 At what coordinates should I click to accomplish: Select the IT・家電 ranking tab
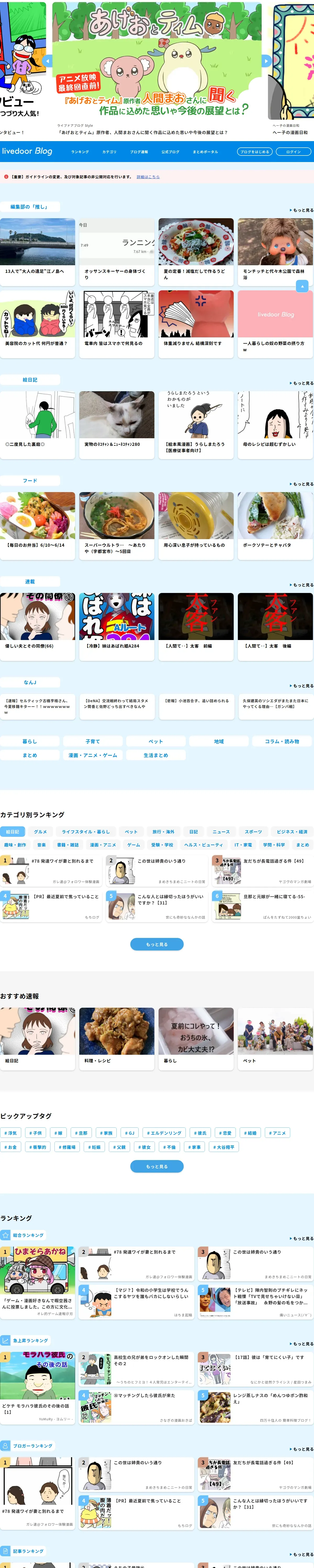point(243,845)
